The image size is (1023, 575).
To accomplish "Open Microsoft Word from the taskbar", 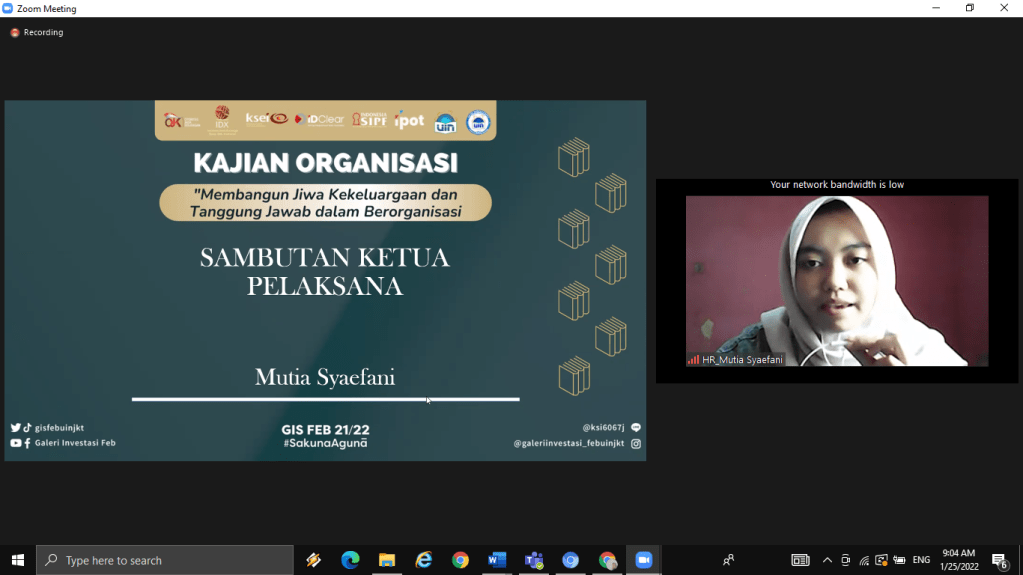I will pos(497,560).
